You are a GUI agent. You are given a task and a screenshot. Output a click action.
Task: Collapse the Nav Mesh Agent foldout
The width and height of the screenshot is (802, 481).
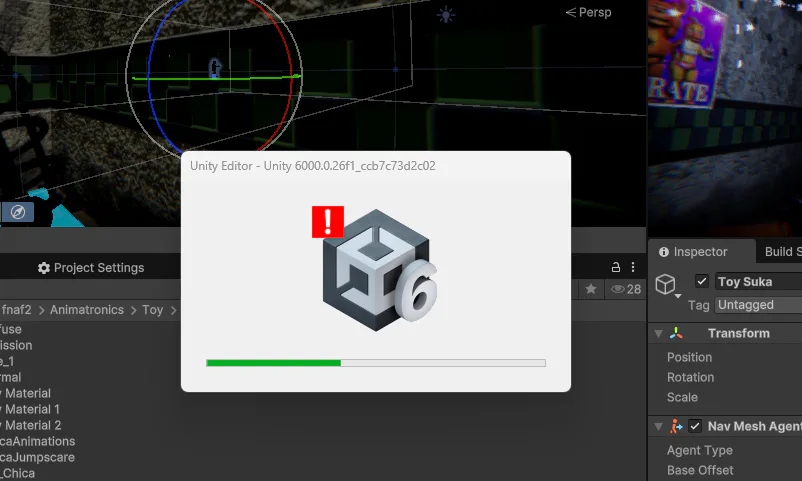659,426
